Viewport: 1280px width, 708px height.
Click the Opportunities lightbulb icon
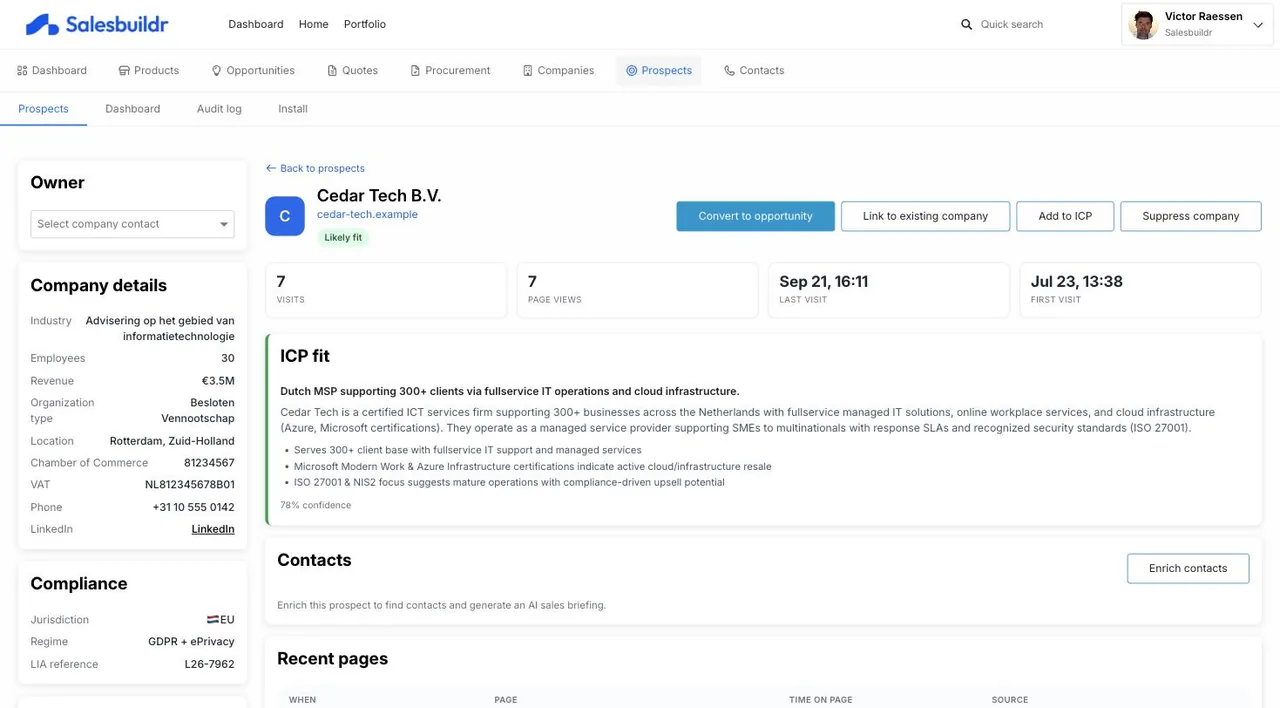tap(216, 71)
